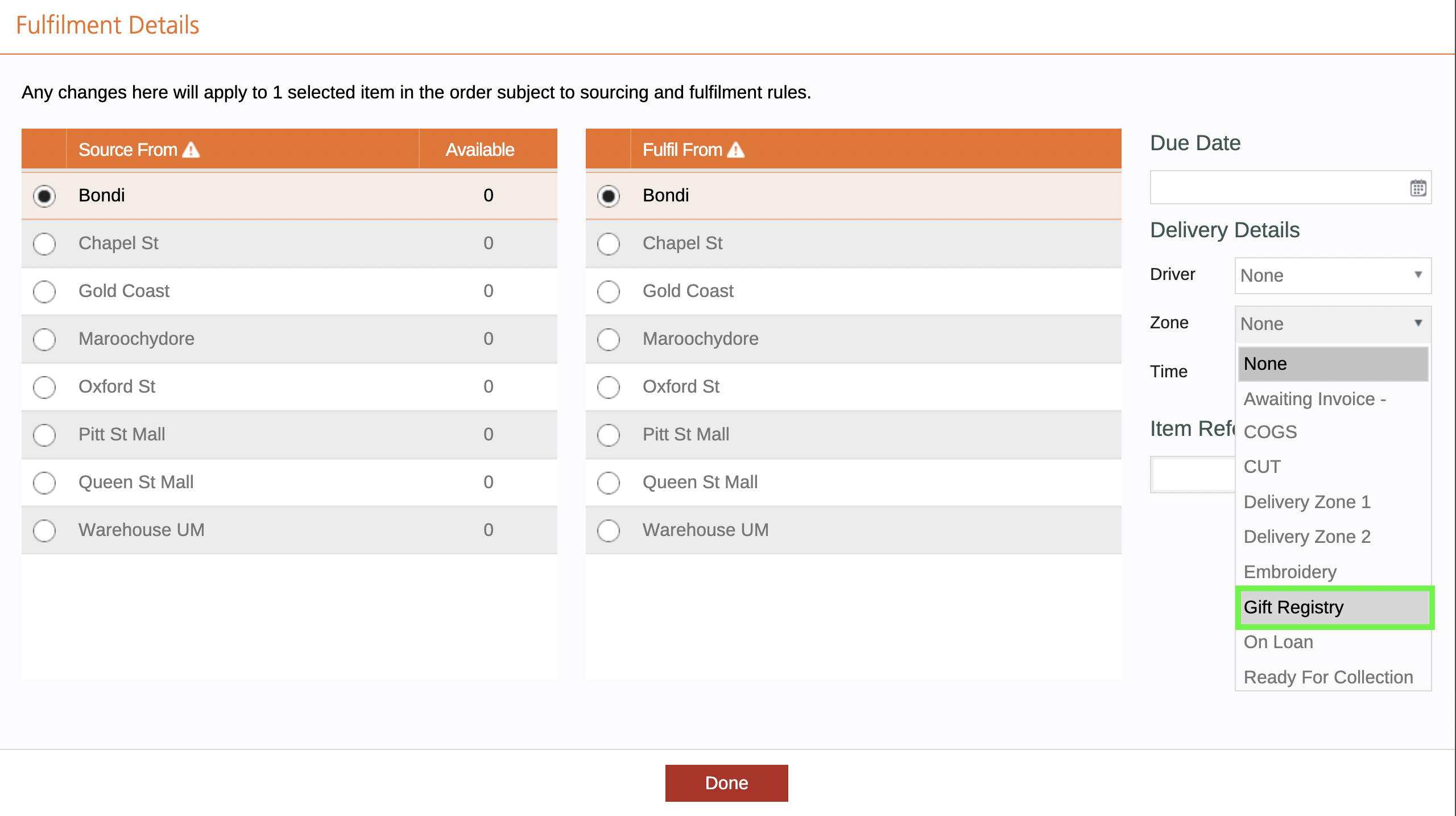Select the COGS zone option
This screenshot has width=1456, height=816.
pyautogui.click(x=1333, y=432)
